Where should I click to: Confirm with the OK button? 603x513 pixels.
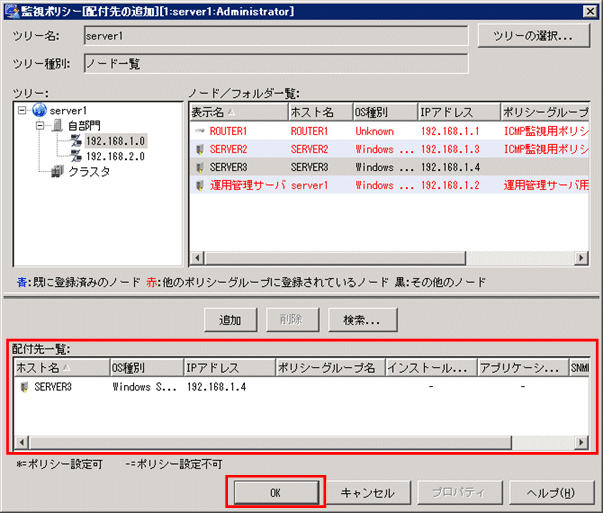275,493
